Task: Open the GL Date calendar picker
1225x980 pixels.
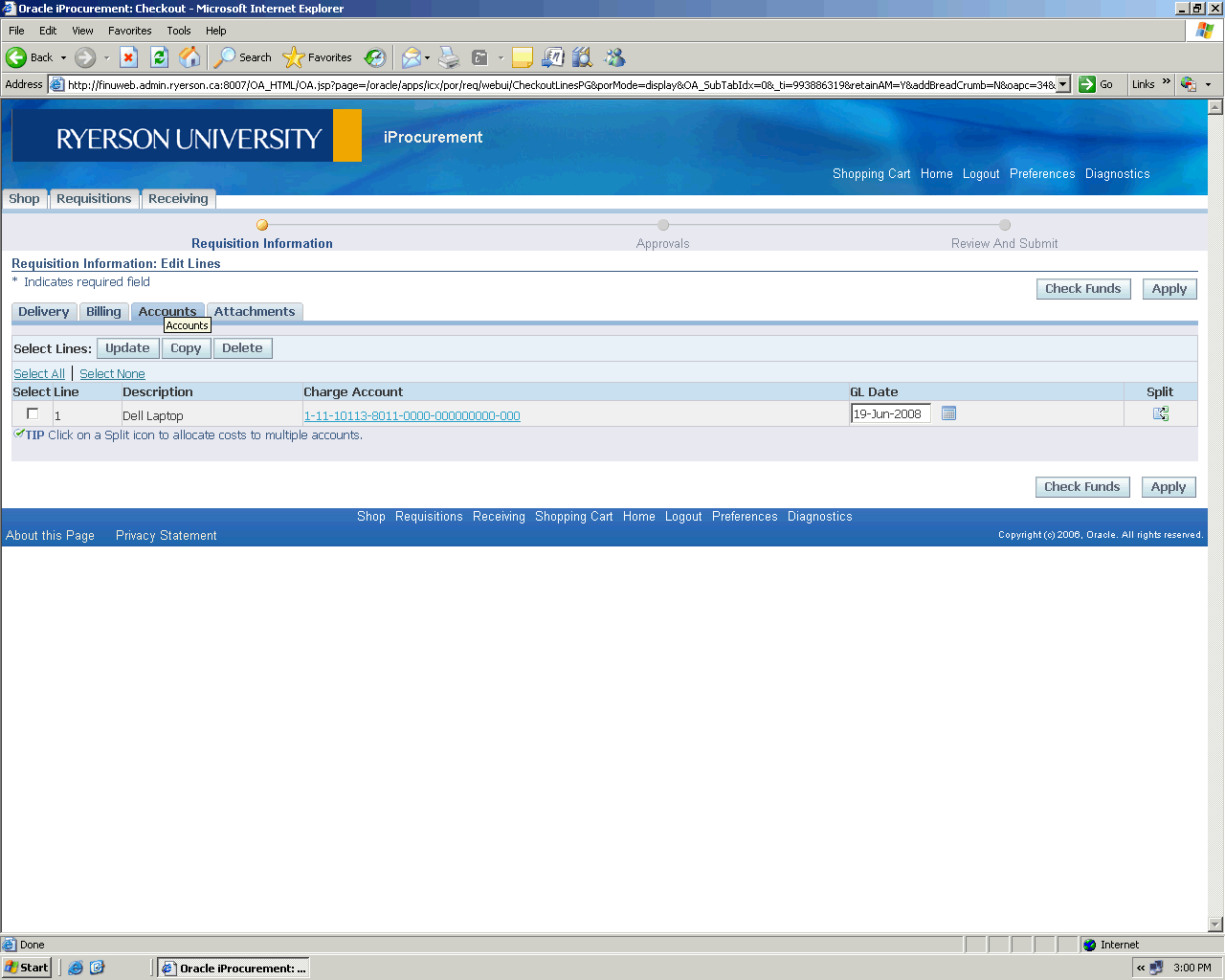Action: coord(948,413)
